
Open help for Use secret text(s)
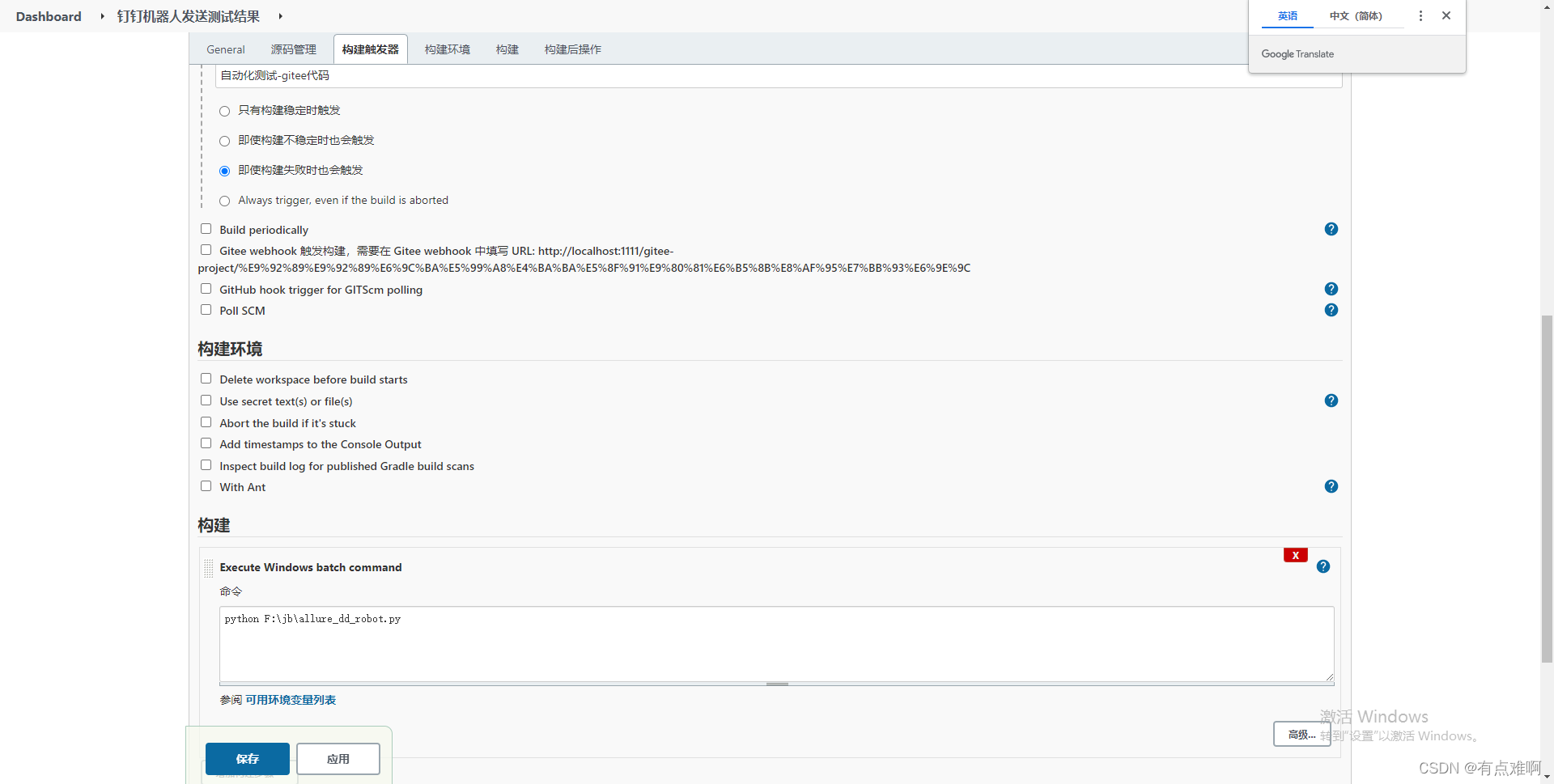click(x=1331, y=400)
